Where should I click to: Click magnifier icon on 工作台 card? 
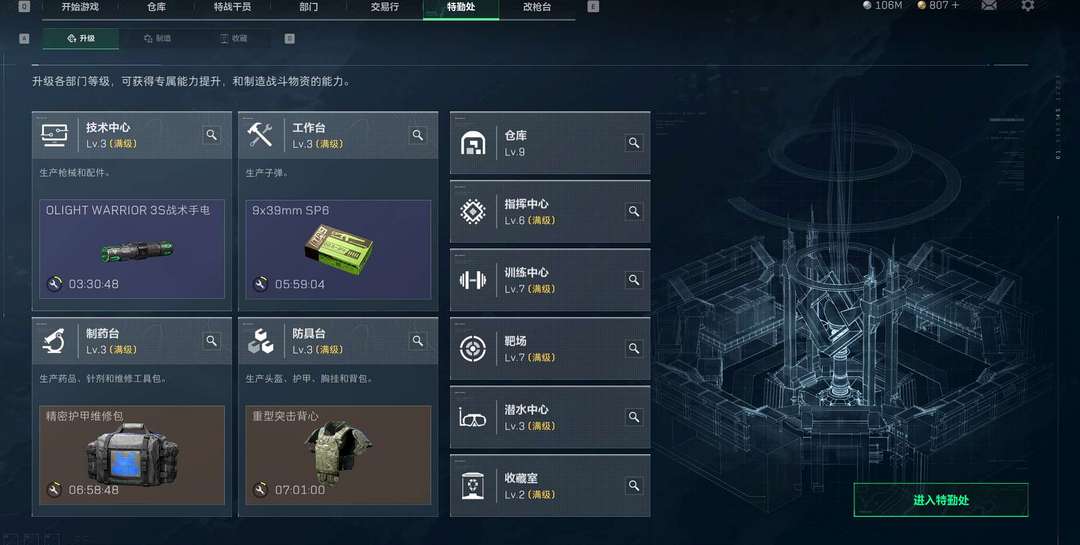(x=417, y=135)
